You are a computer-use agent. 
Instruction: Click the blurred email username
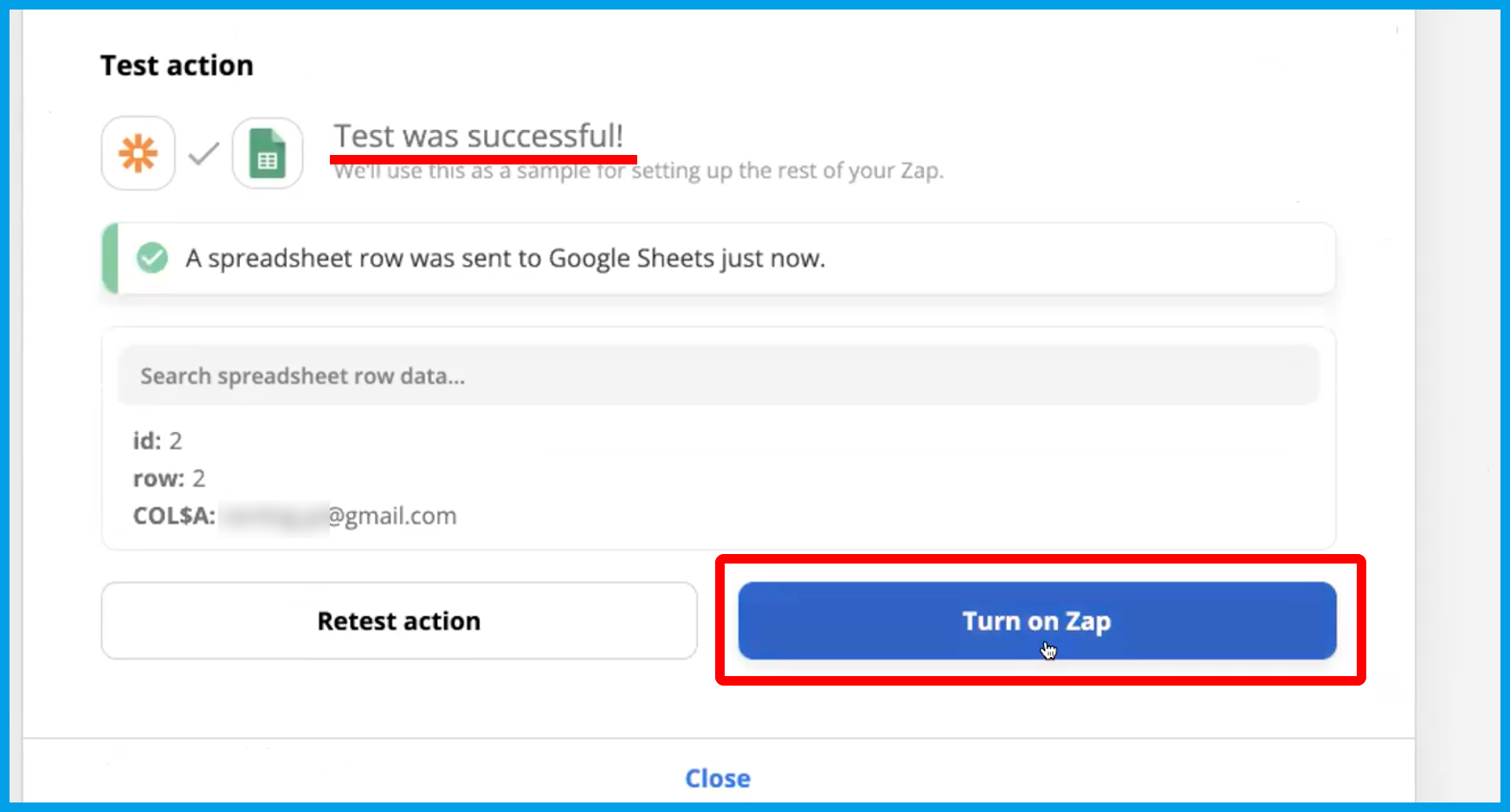(273, 517)
